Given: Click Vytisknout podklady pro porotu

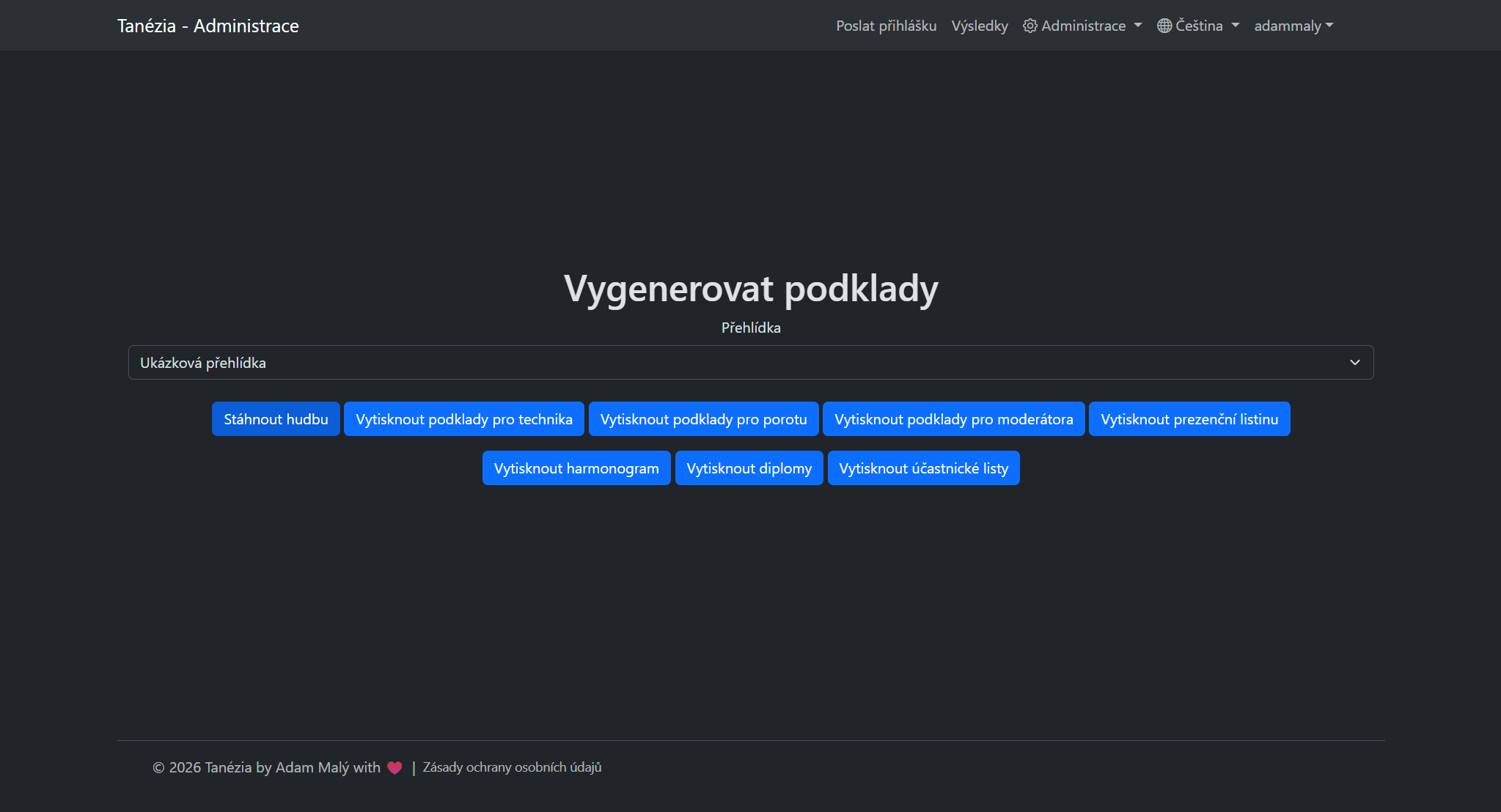Looking at the screenshot, I should [703, 418].
